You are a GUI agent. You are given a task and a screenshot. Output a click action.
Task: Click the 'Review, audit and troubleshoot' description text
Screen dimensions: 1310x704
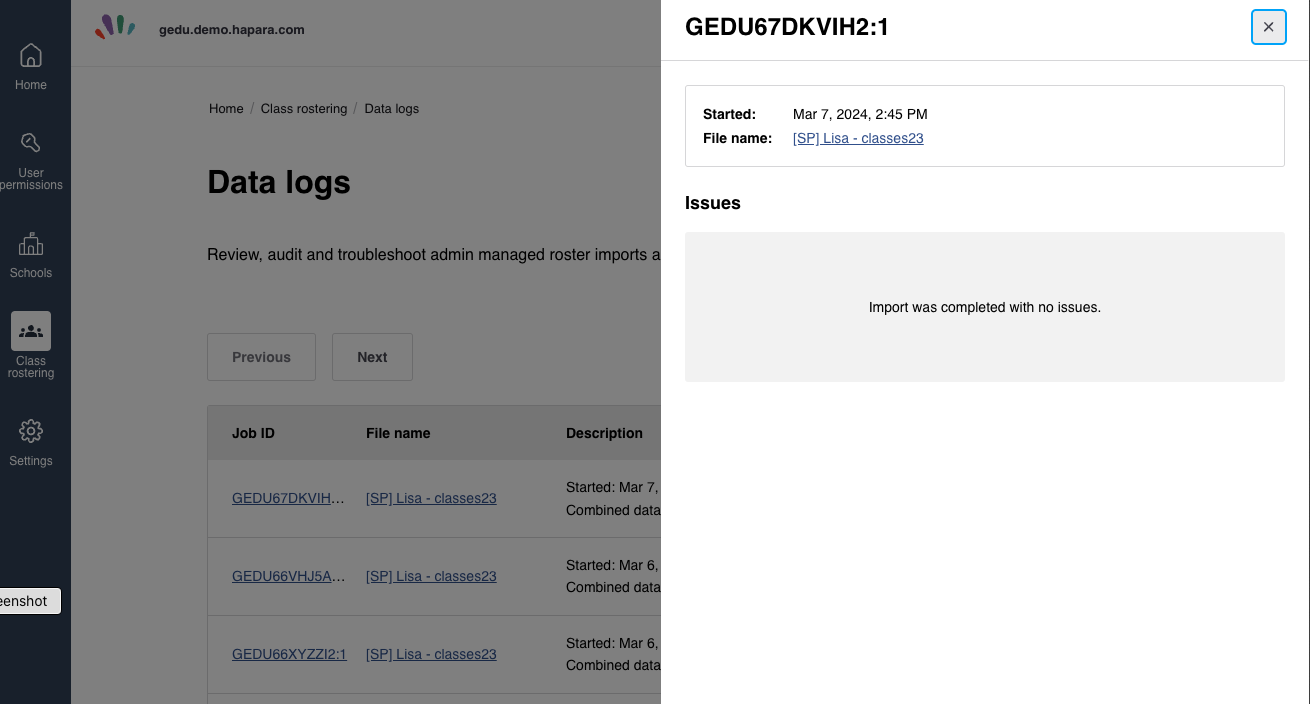(x=433, y=255)
